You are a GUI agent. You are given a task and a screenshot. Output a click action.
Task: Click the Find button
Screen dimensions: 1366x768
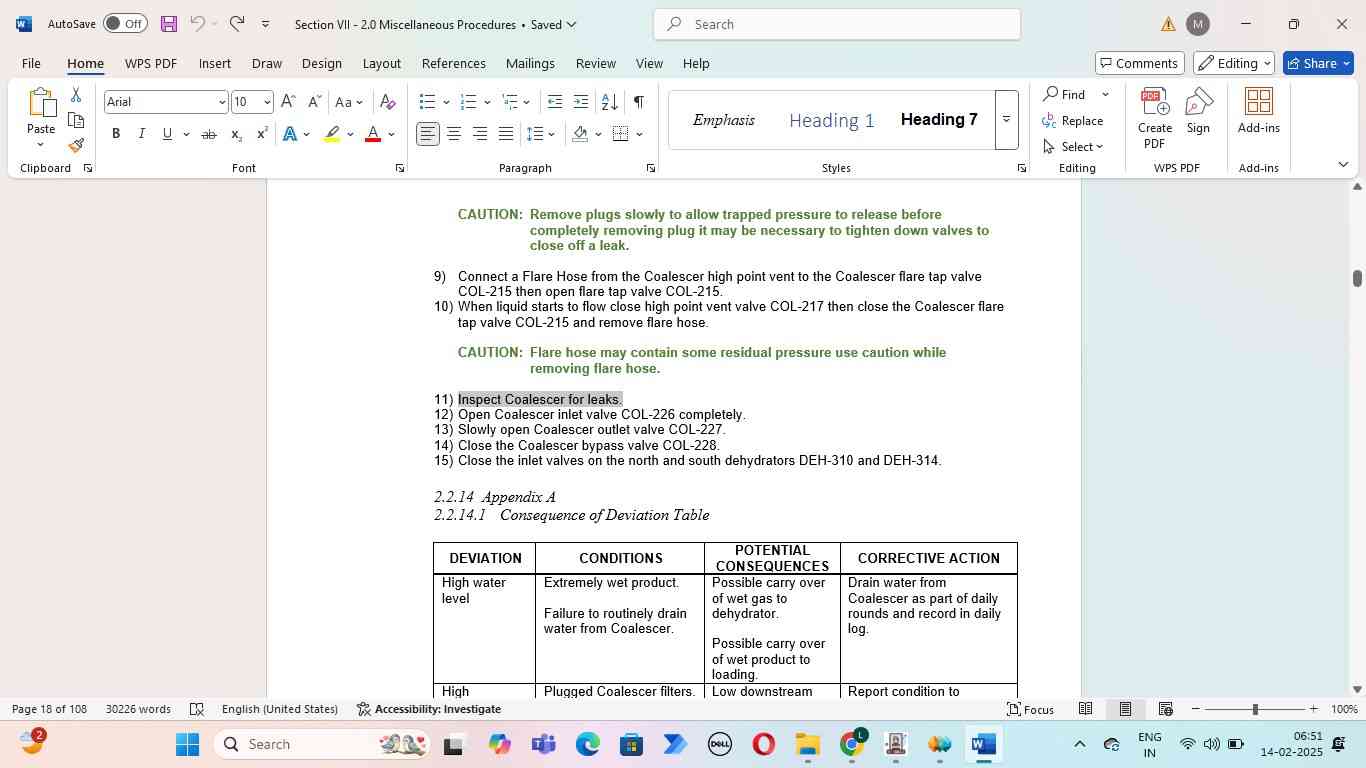pos(1065,94)
